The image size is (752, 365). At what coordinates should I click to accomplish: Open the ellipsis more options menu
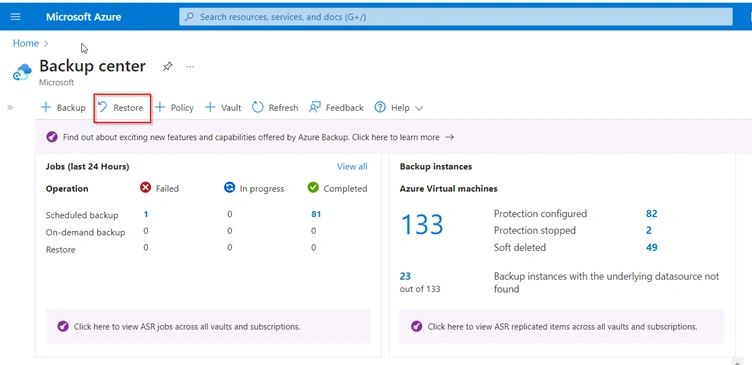click(190, 67)
